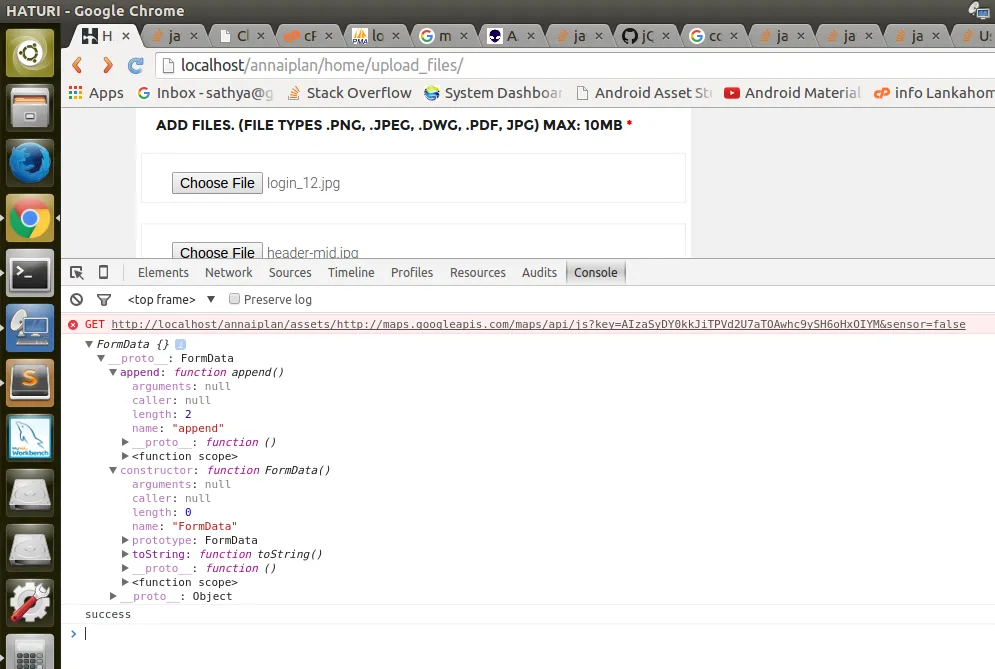Click the localhost address bar
Viewport: 995px width, 669px height.
(575, 65)
